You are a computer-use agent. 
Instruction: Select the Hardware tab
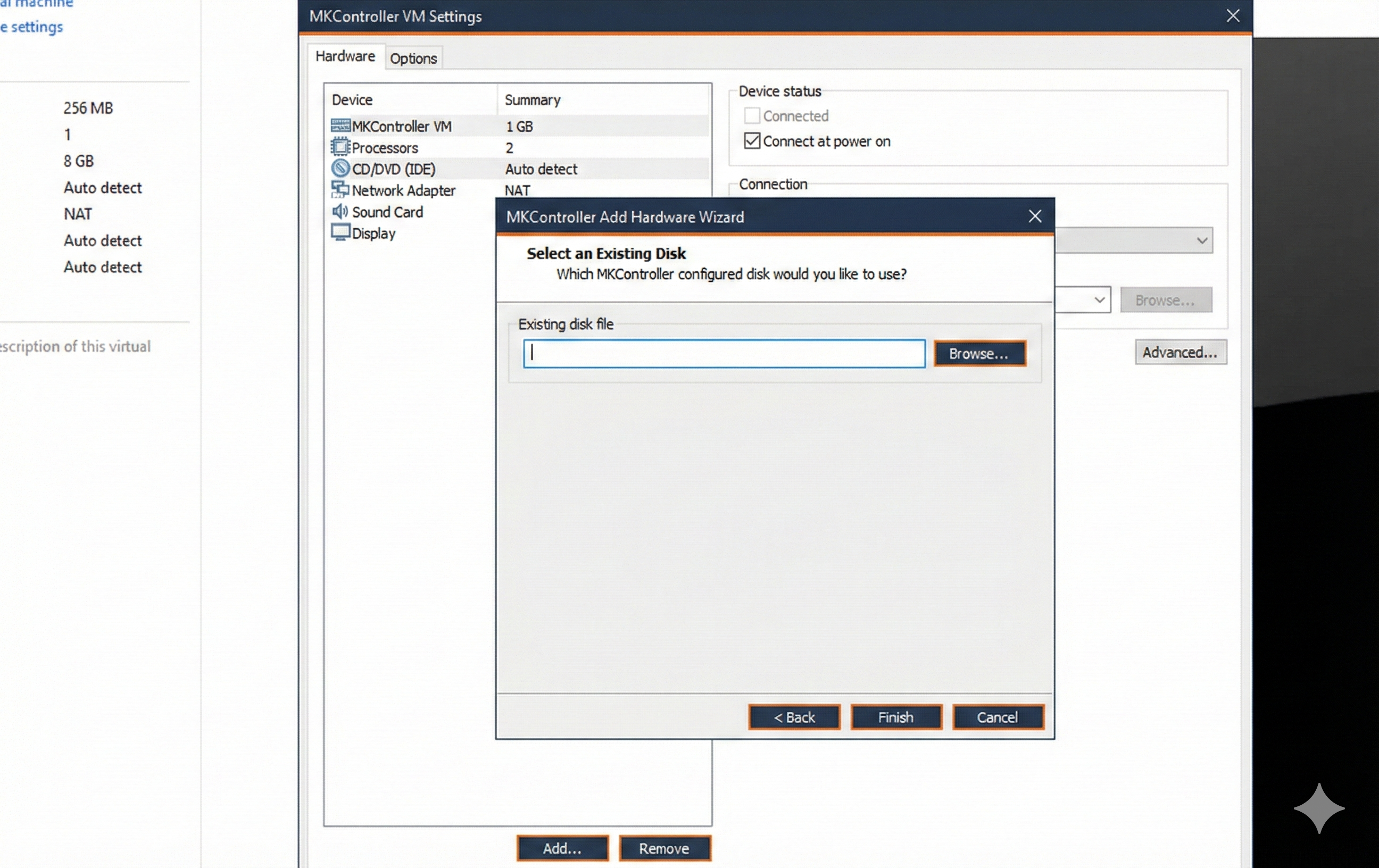tap(345, 56)
